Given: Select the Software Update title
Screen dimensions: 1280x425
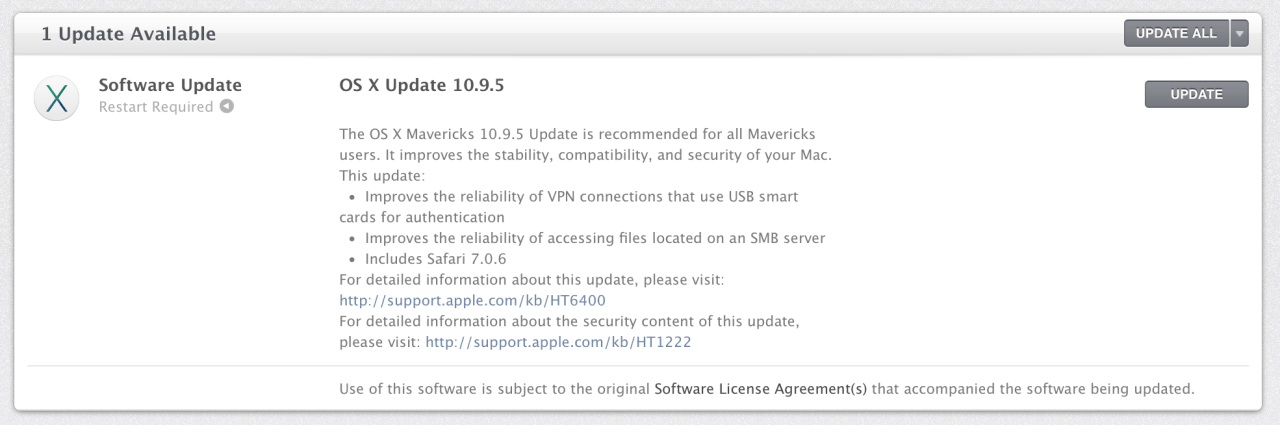Looking at the screenshot, I should pyautogui.click(x=170, y=85).
